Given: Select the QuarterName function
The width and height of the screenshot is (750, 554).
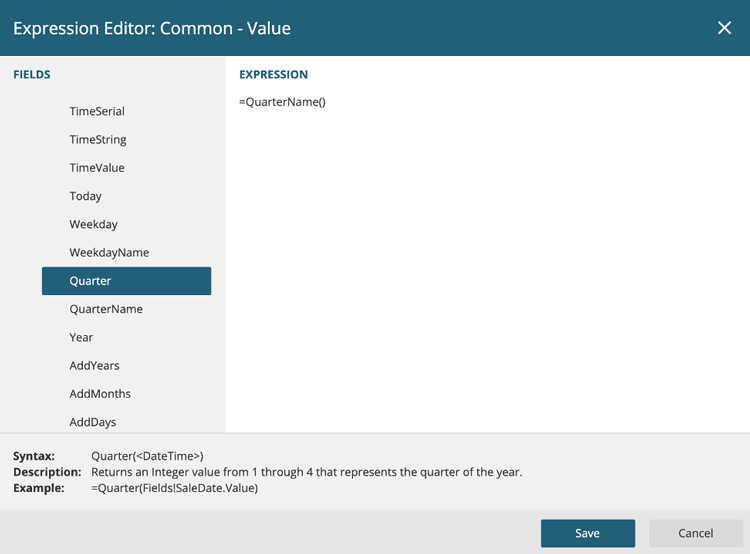Looking at the screenshot, I should pos(126,309).
